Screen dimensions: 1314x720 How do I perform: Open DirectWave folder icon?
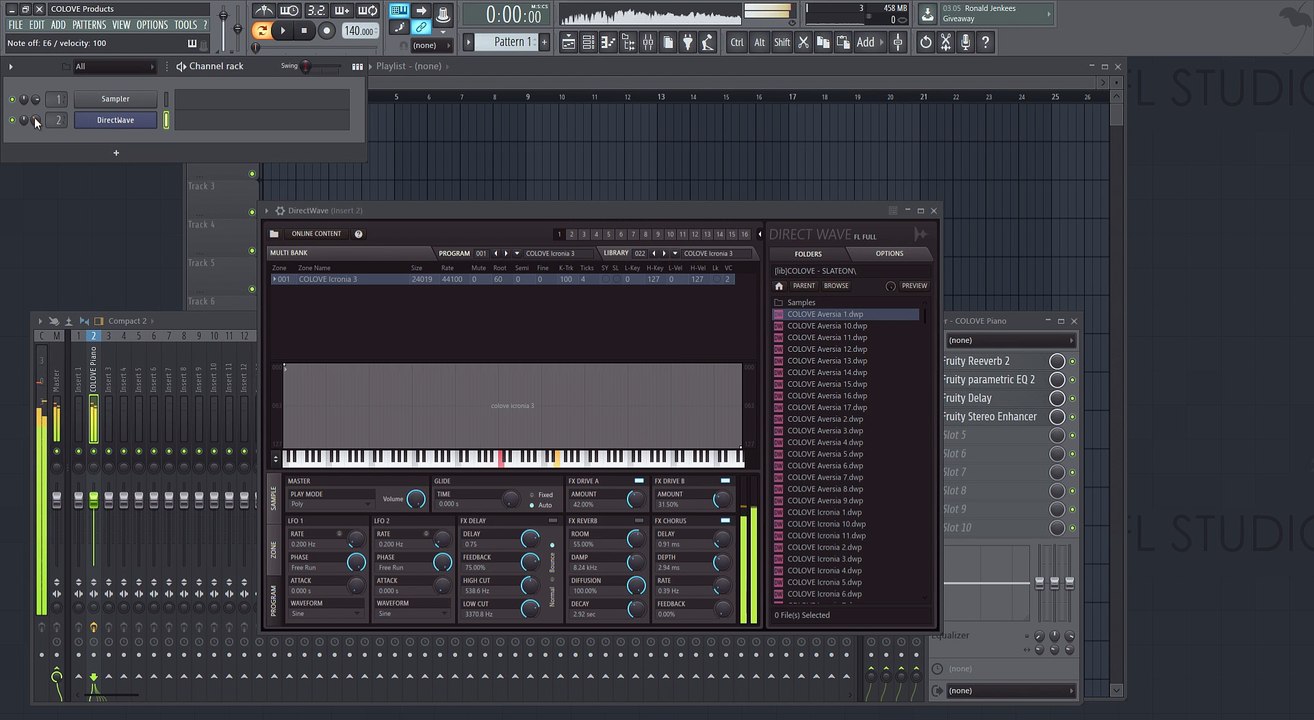coord(274,234)
